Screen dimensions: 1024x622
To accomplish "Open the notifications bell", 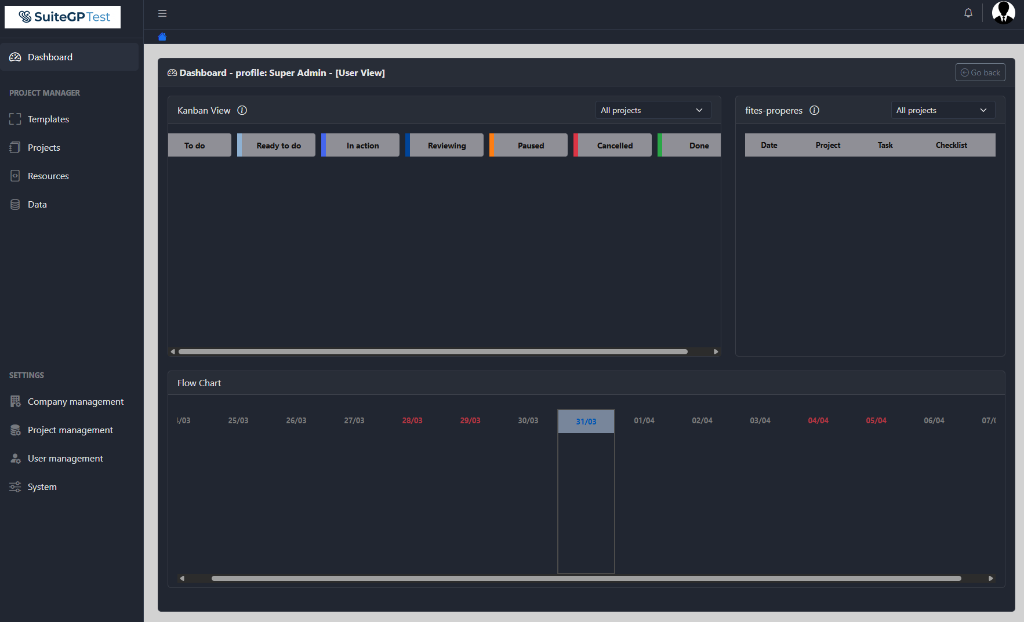I will [967, 12].
